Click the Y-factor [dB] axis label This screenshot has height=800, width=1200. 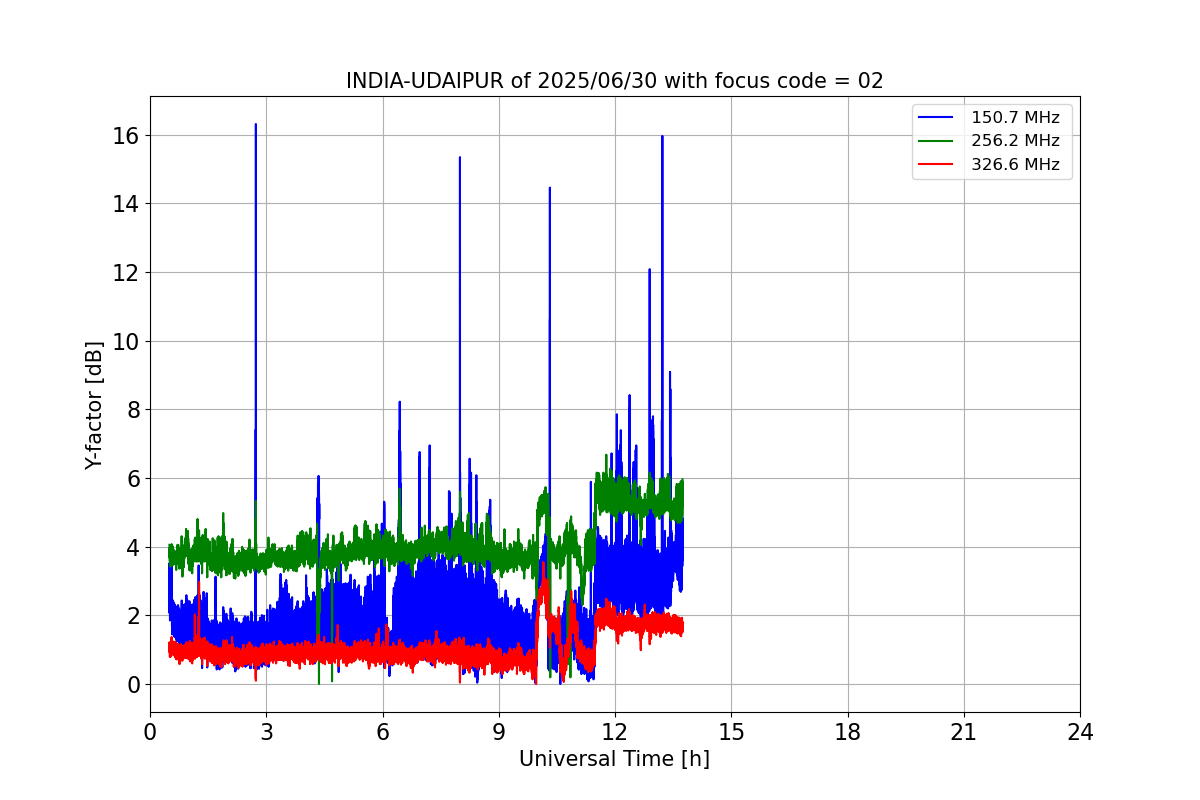[x=94, y=405]
